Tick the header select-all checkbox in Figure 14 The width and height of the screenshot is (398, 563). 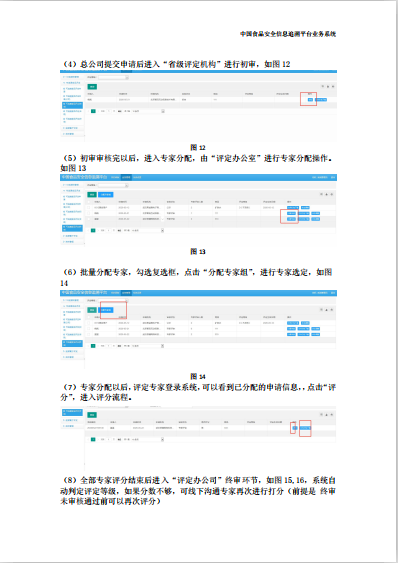[x=89, y=317]
